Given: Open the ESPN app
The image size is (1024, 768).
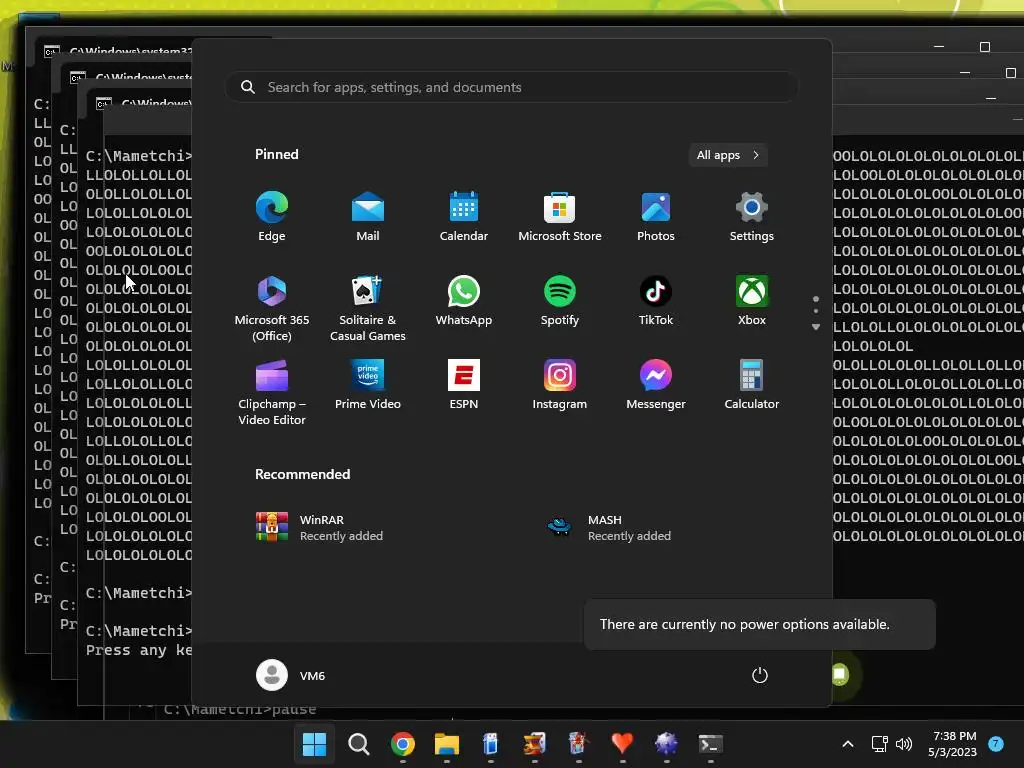Looking at the screenshot, I should click(x=464, y=385).
